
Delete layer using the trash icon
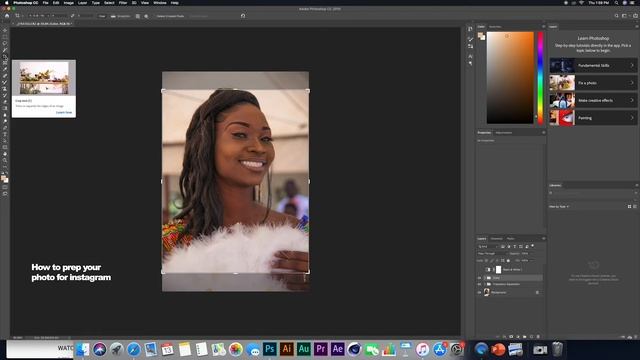pyautogui.click(x=538, y=337)
